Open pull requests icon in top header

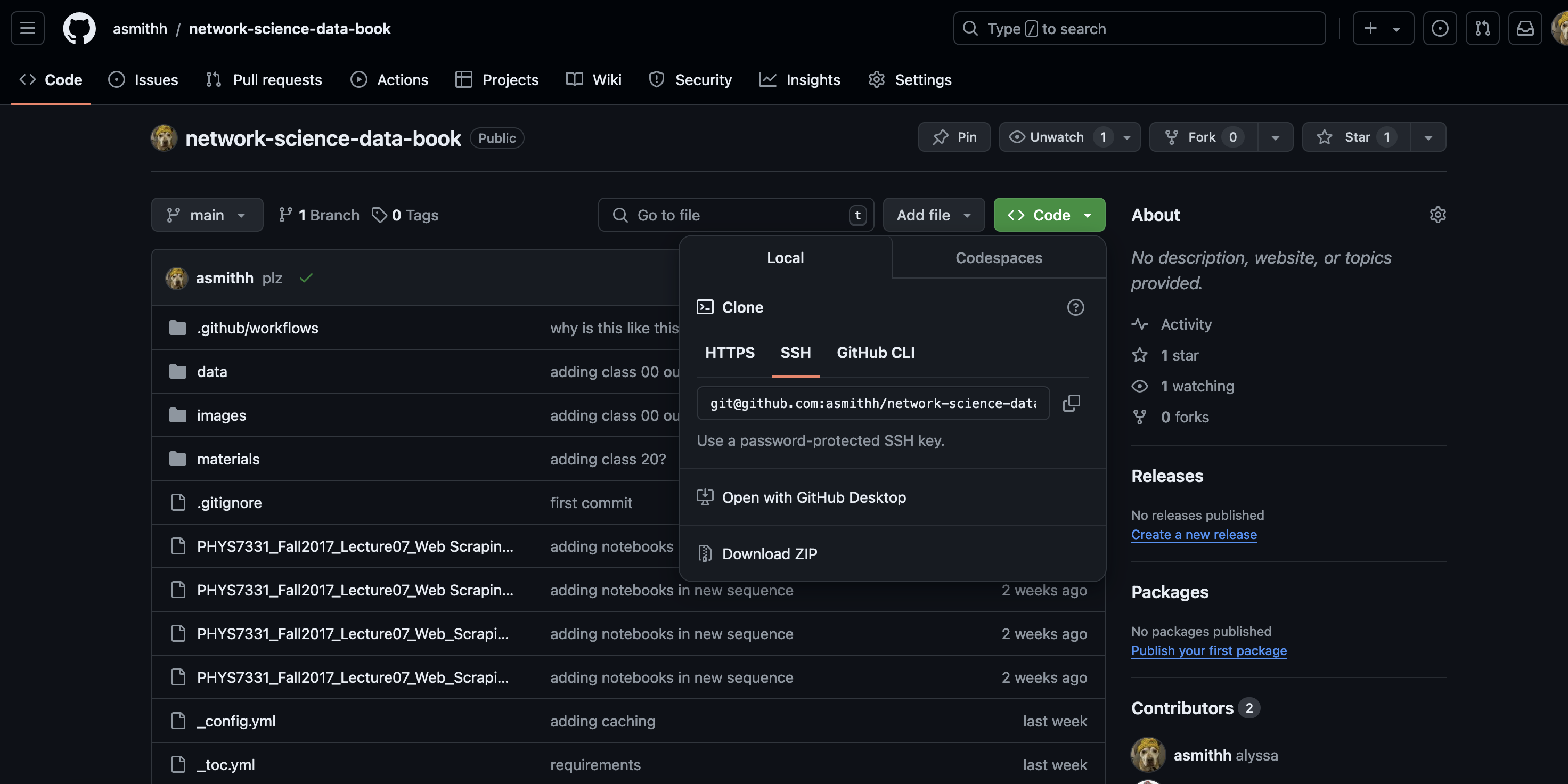(x=1482, y=28)
